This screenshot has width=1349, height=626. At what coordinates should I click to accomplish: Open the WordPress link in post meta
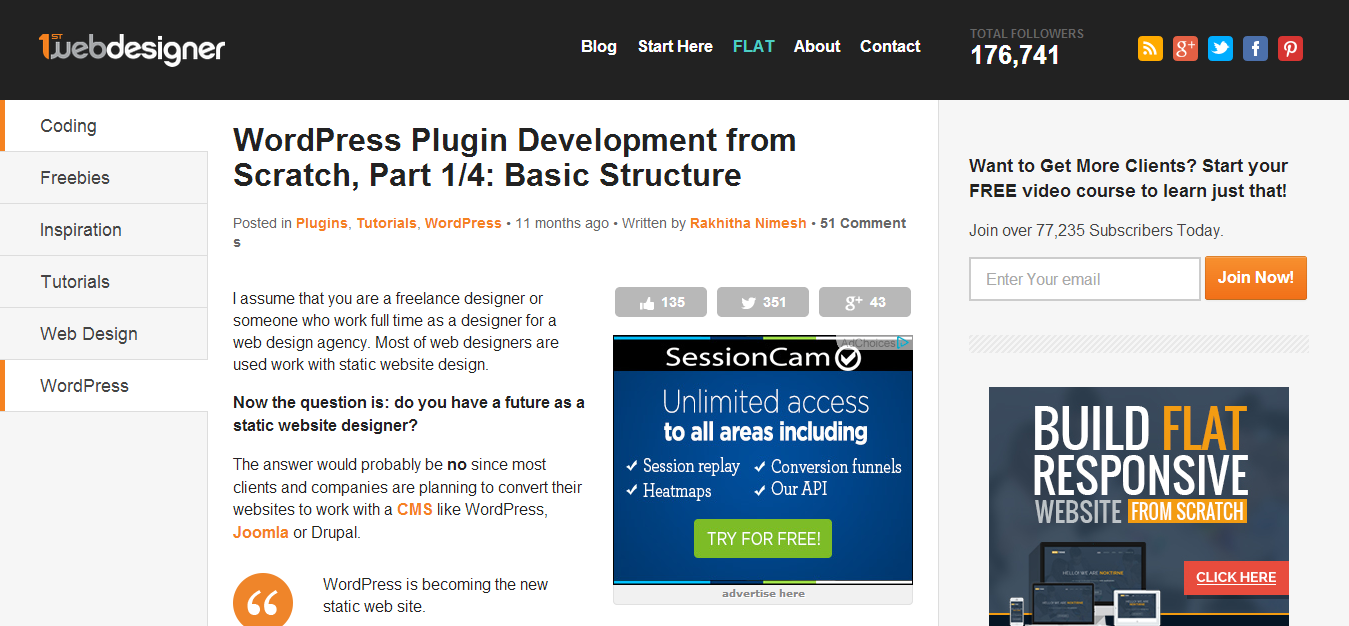point(463,223)
